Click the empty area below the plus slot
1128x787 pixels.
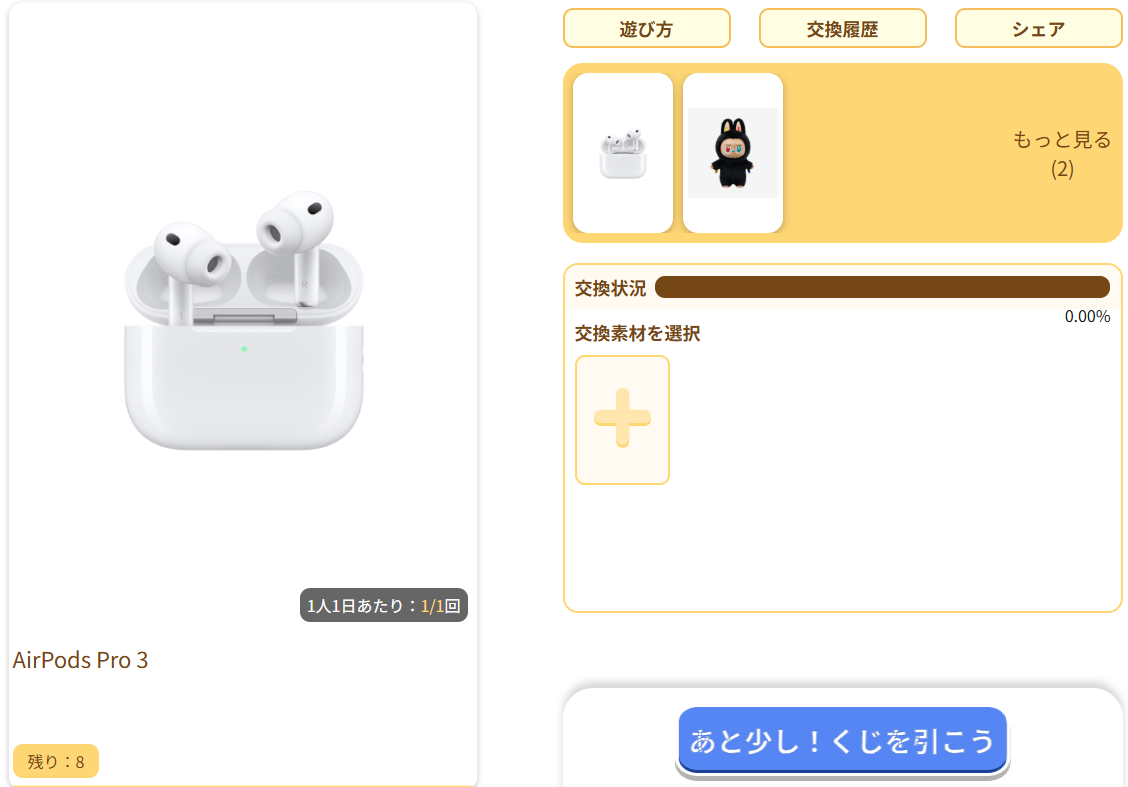(x=842, y=547)
